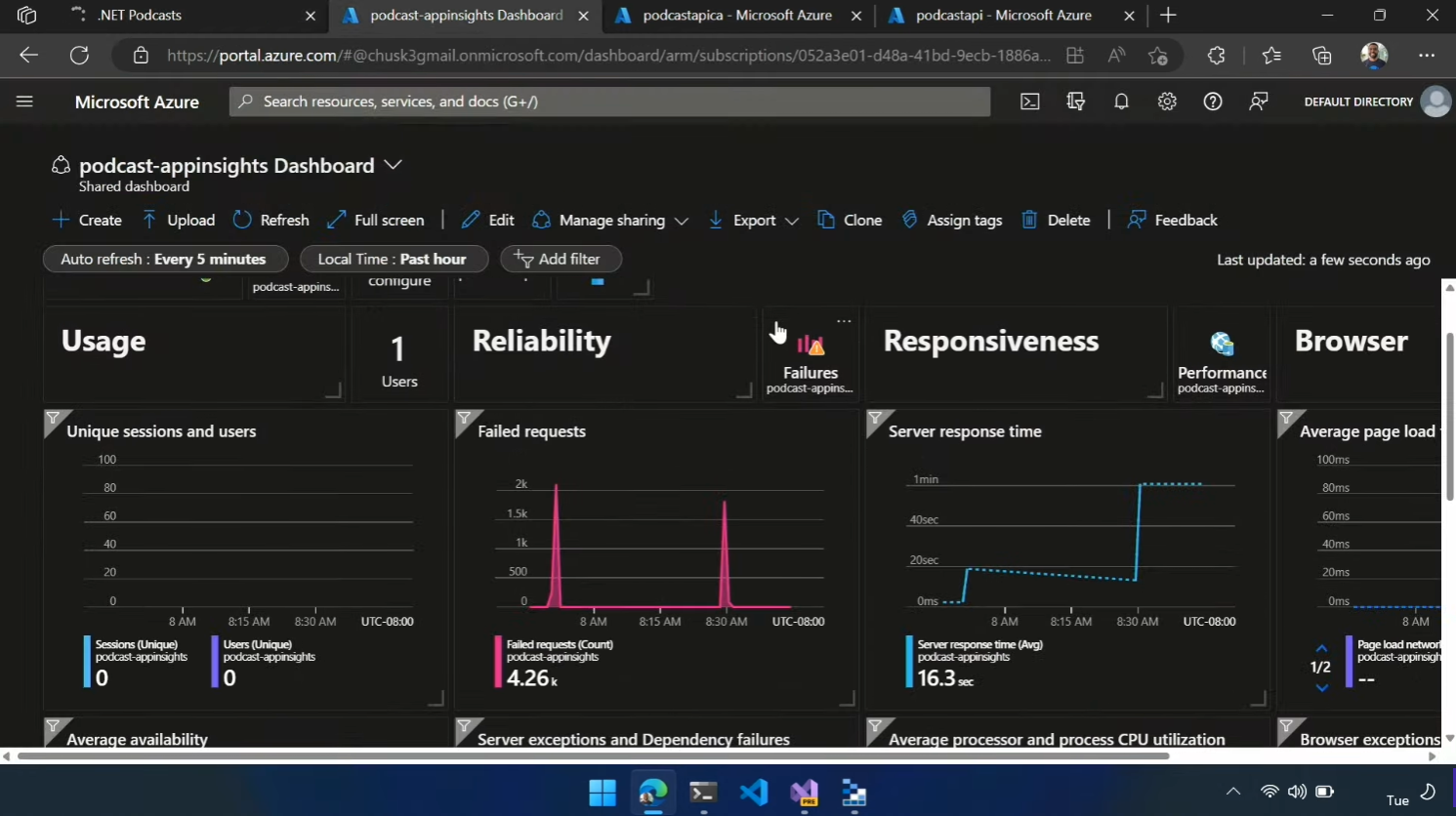Click the filter icon on Failed requests
Screen dimensions: 1456x816
coord(465,420)
